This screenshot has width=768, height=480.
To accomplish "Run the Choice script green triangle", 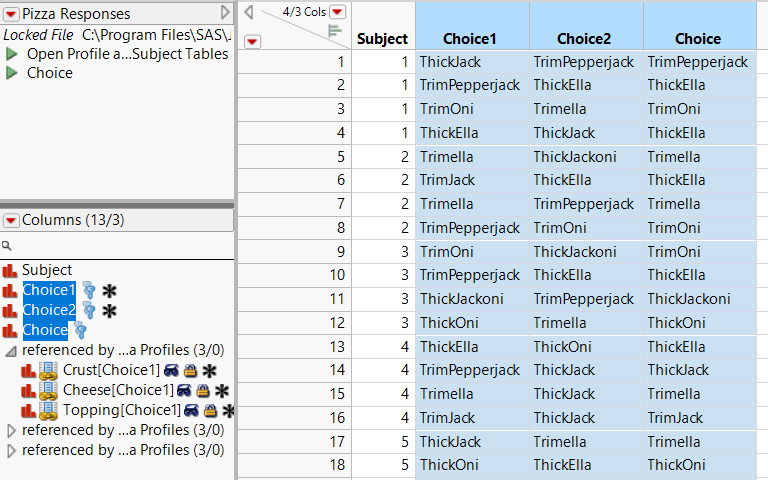I will tap(12, 73).
